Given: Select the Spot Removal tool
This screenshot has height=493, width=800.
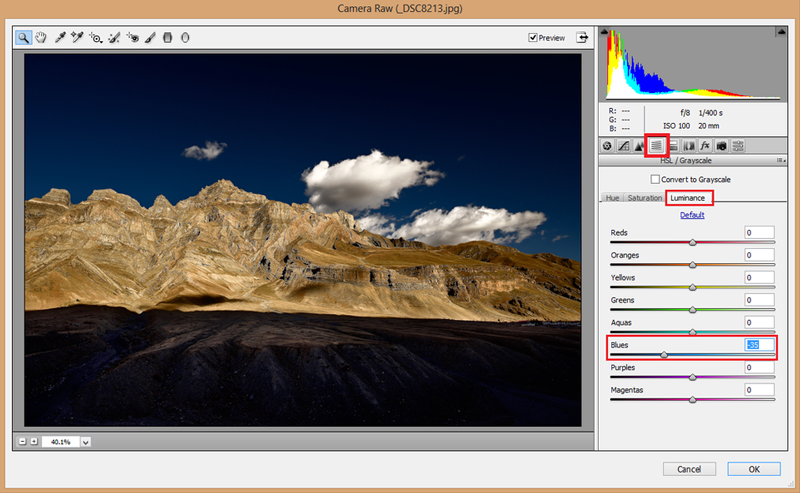Looking at the screenshot, I should tap(114, 38).
